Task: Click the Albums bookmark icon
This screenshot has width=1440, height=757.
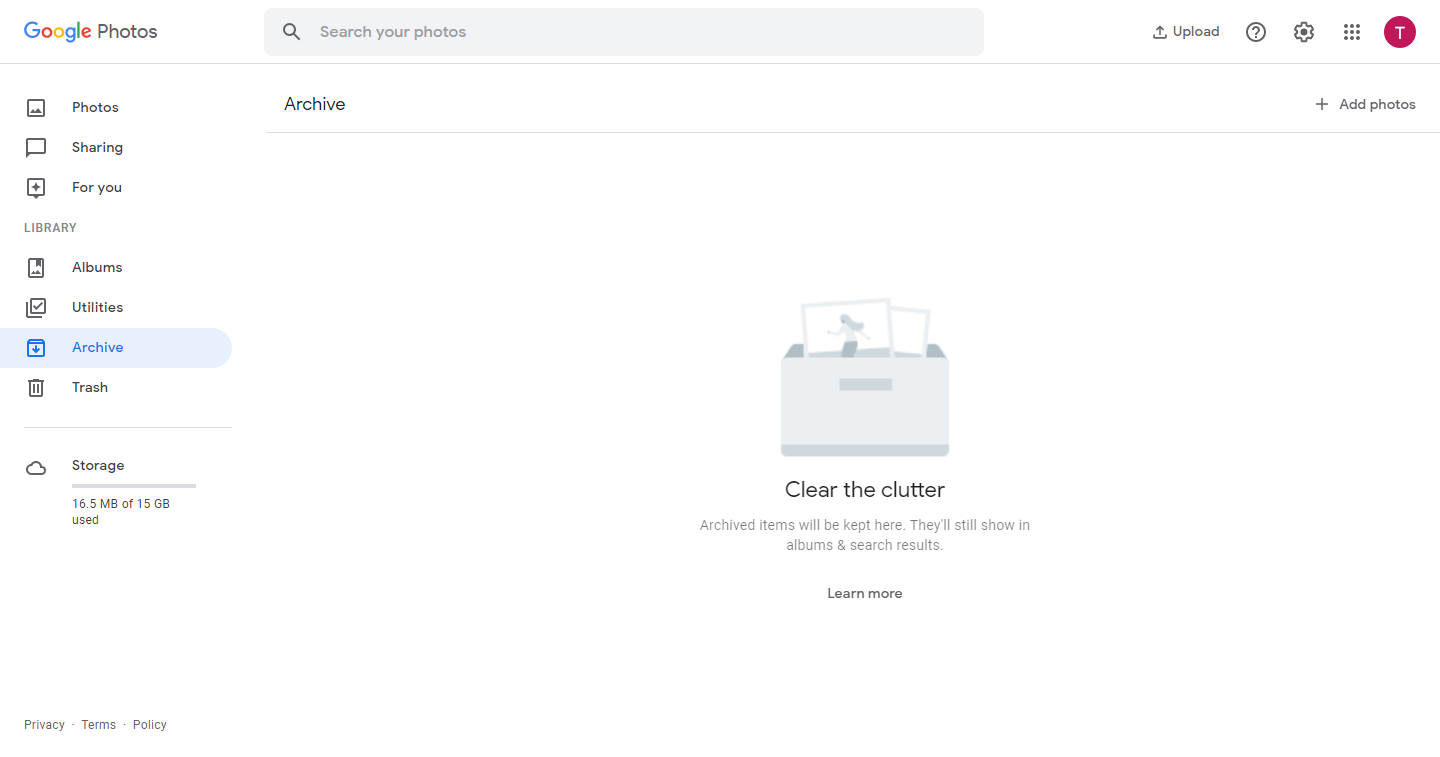Action: (x=36, y=268)
